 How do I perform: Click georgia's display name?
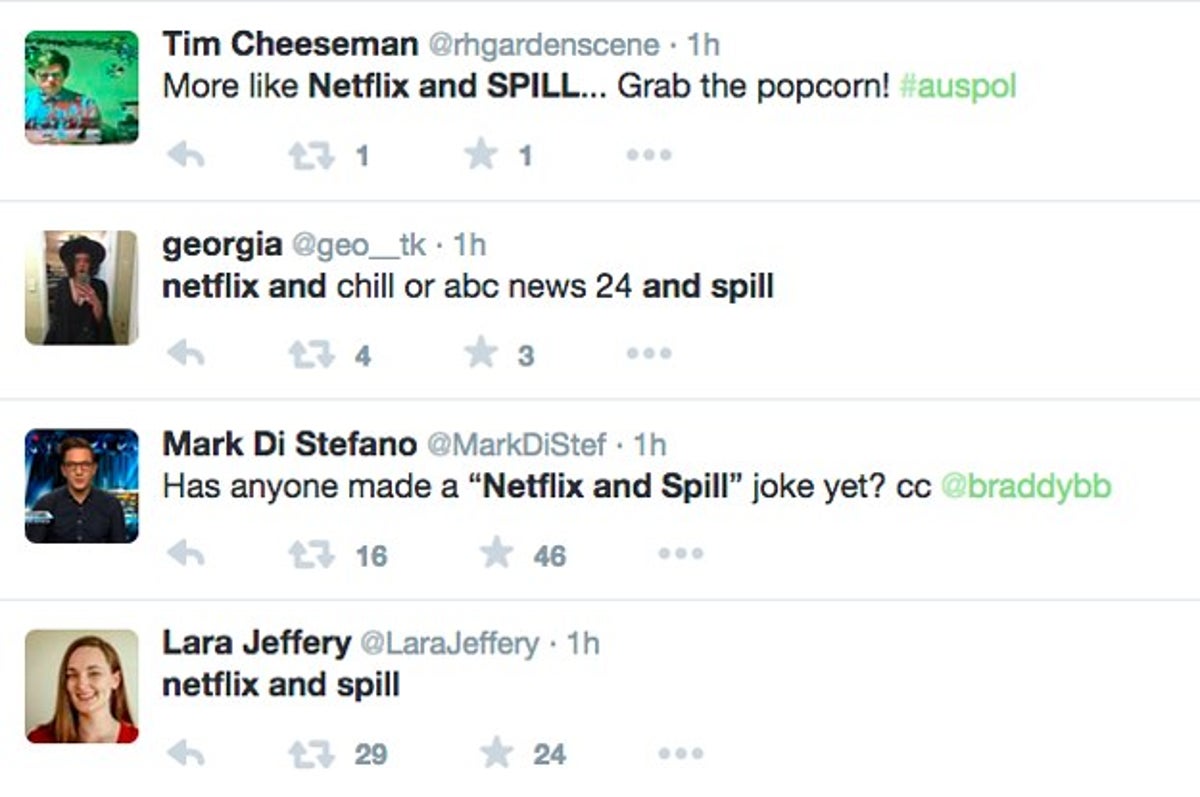(220, 243)
